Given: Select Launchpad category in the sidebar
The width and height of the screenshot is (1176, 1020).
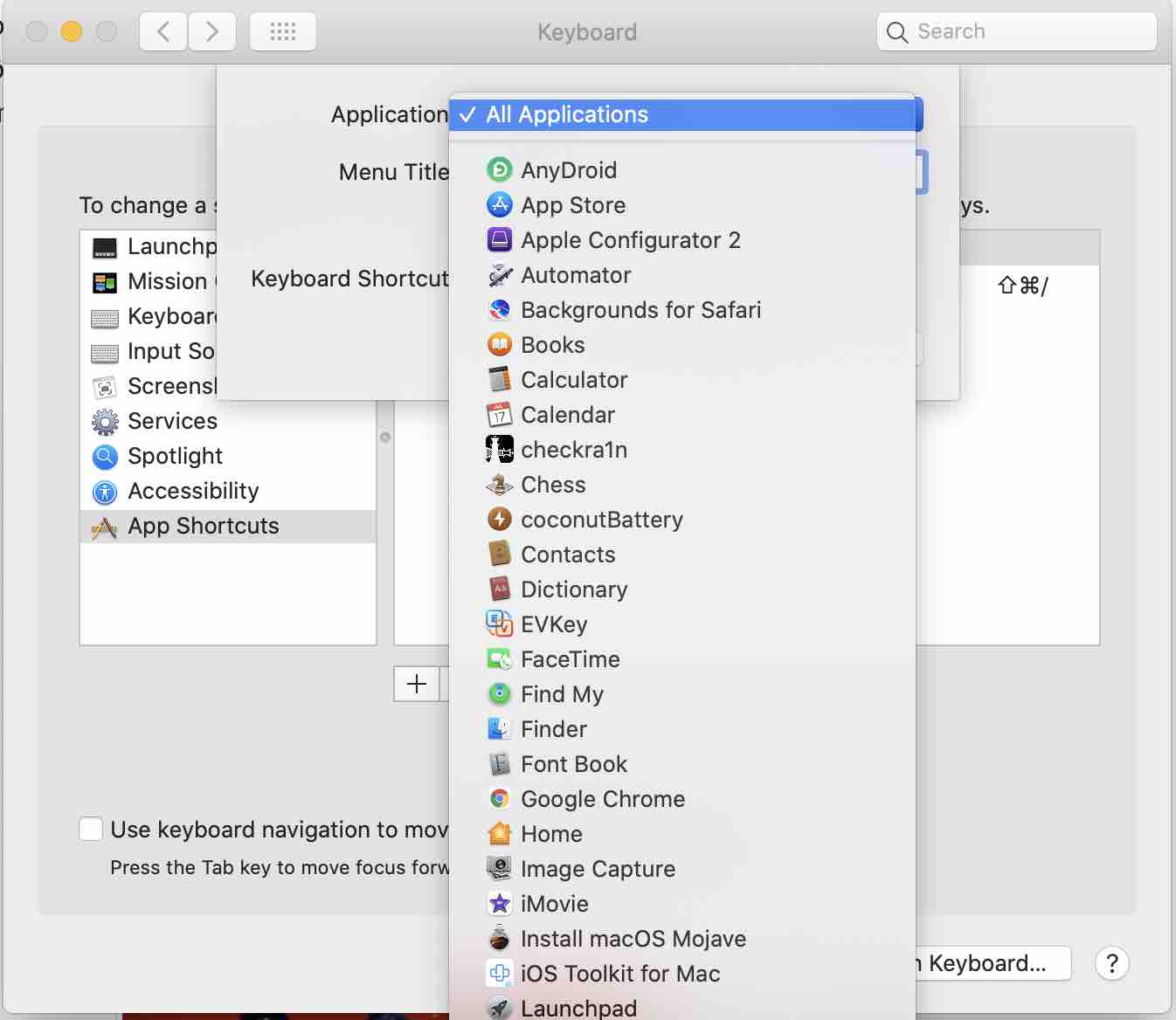Looking at the screenshot, I should [x=149, y=246].
